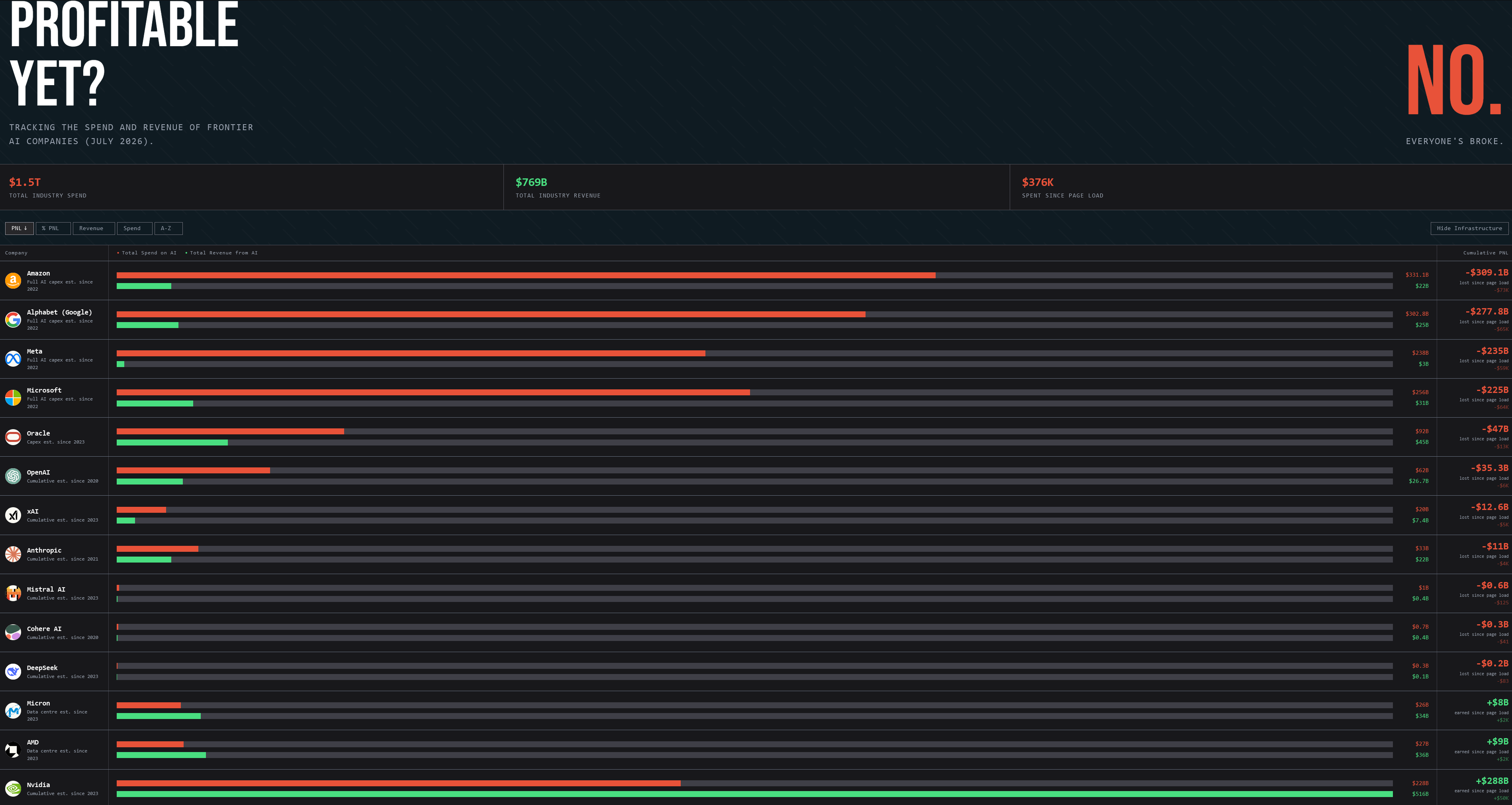Click the Microsoft company name
This screenshot has height=805, width=1512.
44,390
